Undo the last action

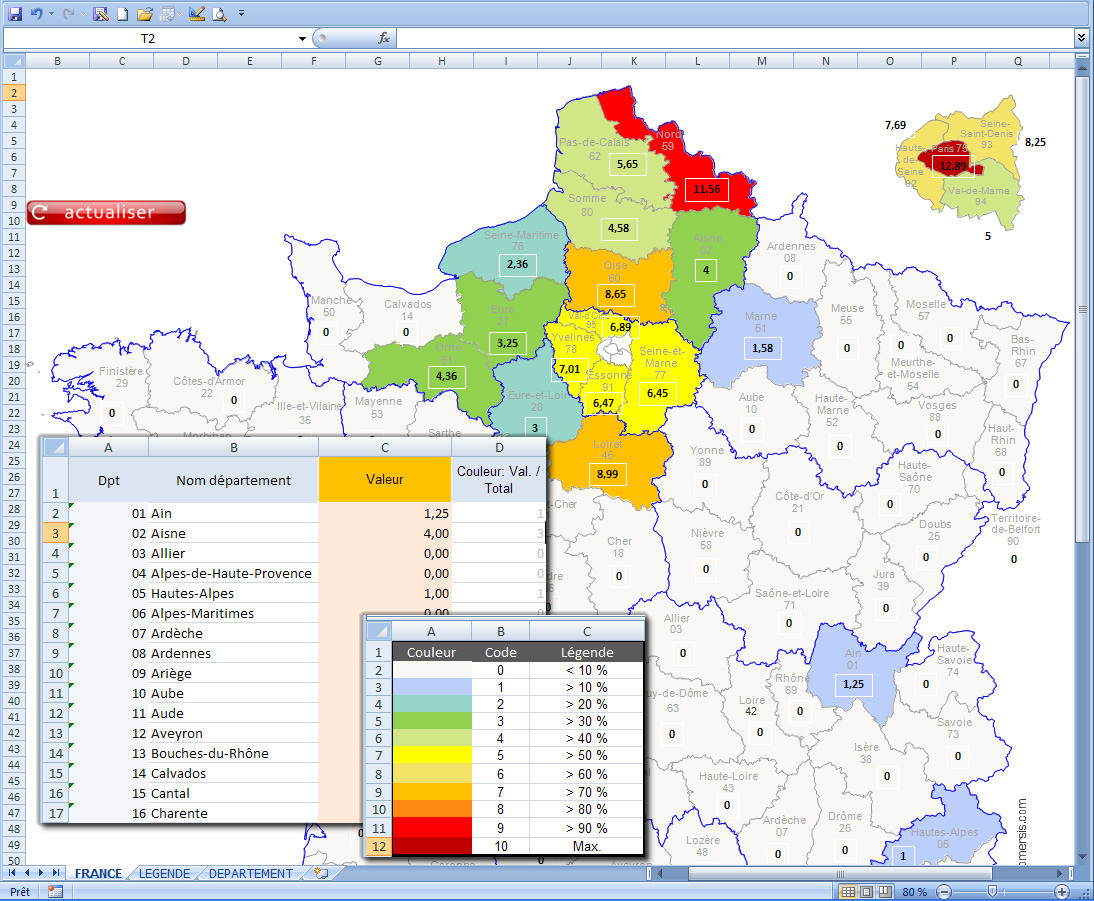(37, 14)
